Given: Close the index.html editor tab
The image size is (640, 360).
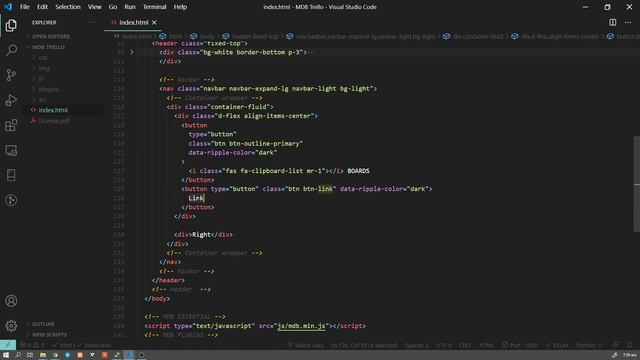Looking at the screenshot, I should pos(154,22).
